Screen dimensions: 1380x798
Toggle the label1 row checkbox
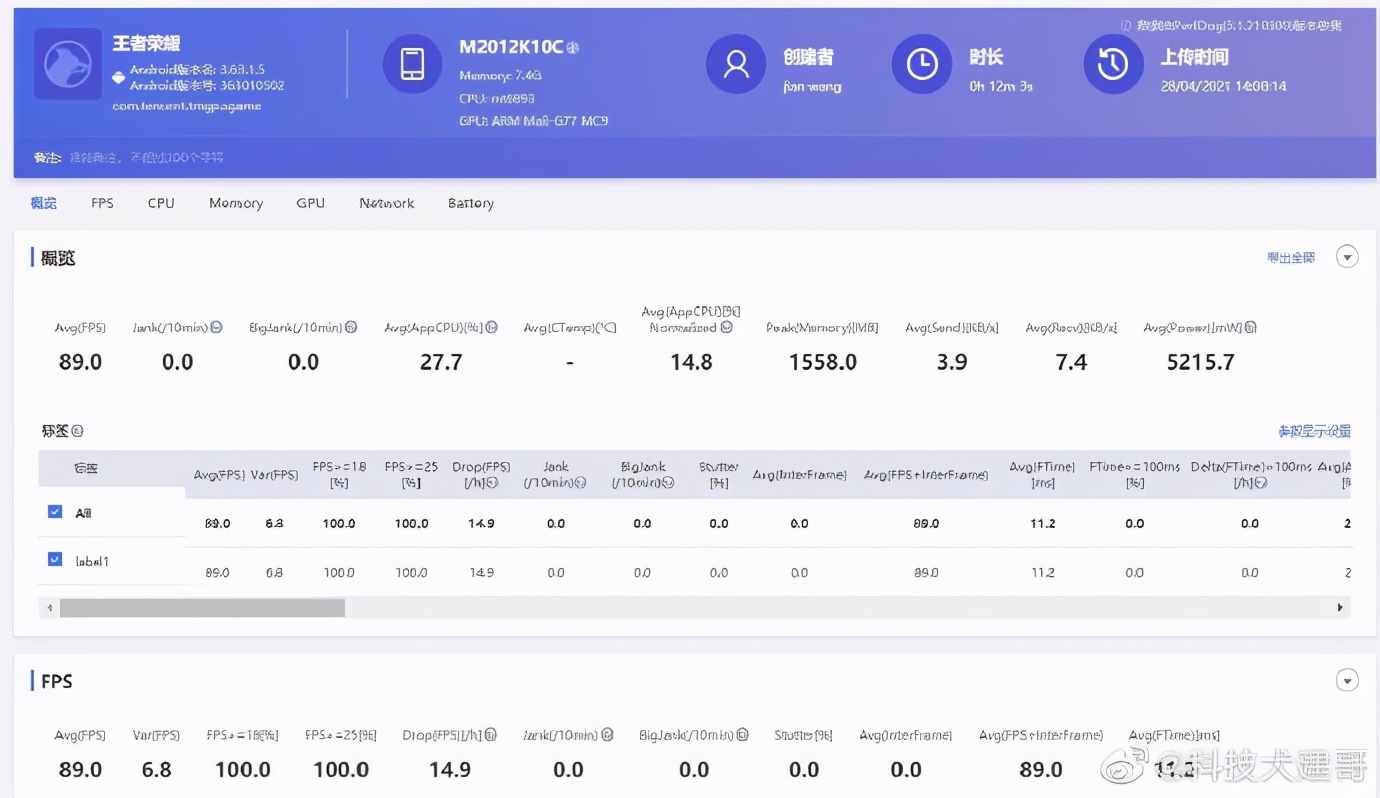tap(55, 560)
